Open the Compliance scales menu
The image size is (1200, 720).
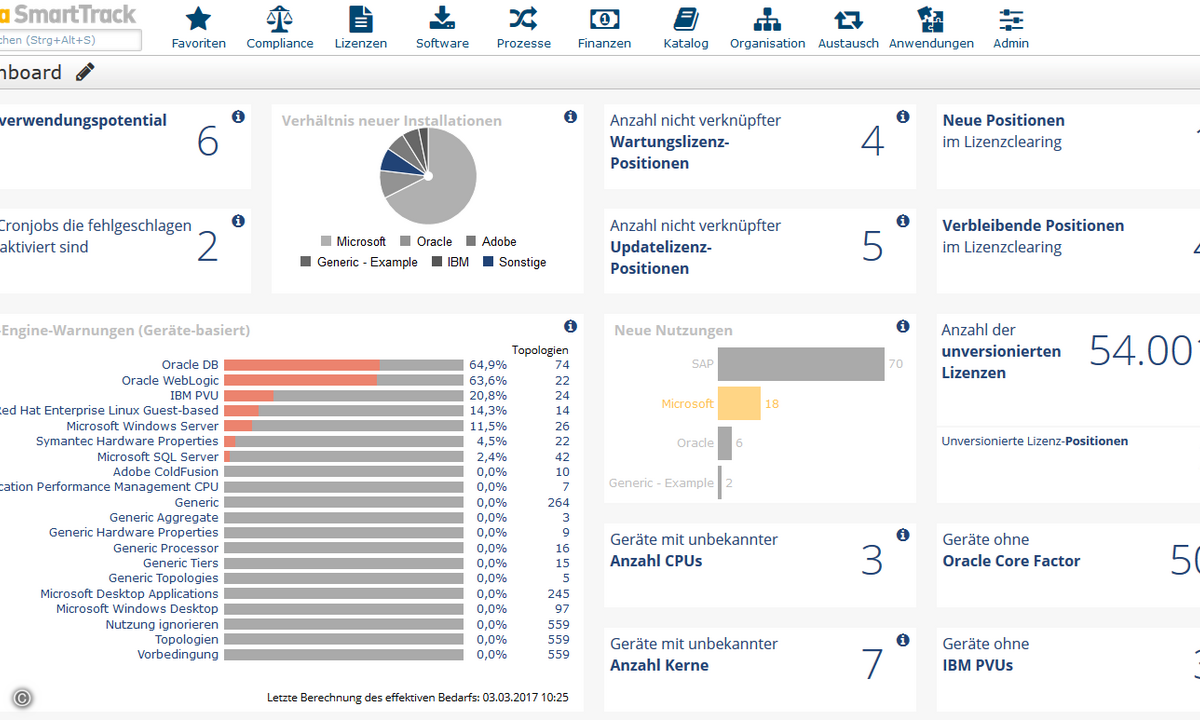[x=280, y=27]
